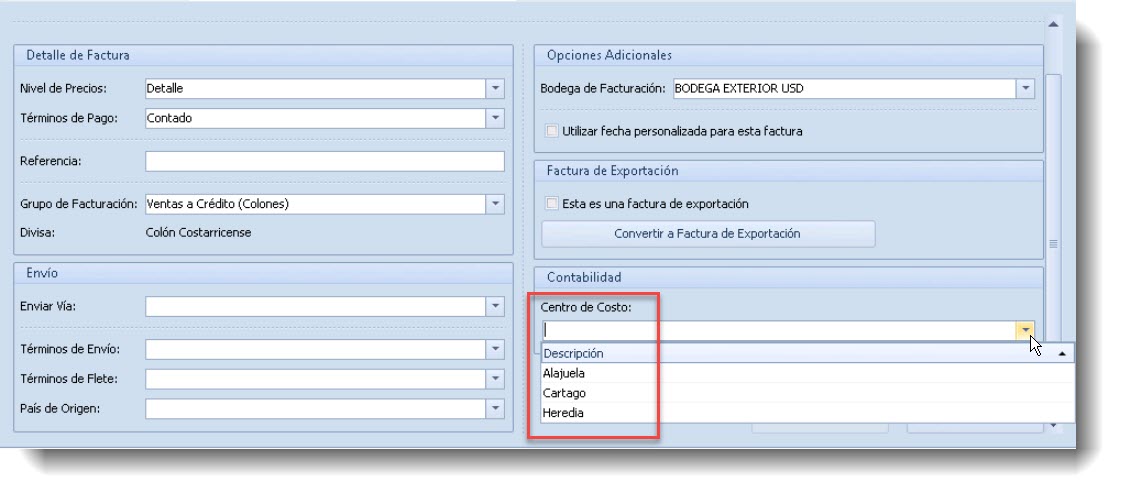Open the Nivel de Precios dropdown arrow

click(x=495, y=89)
